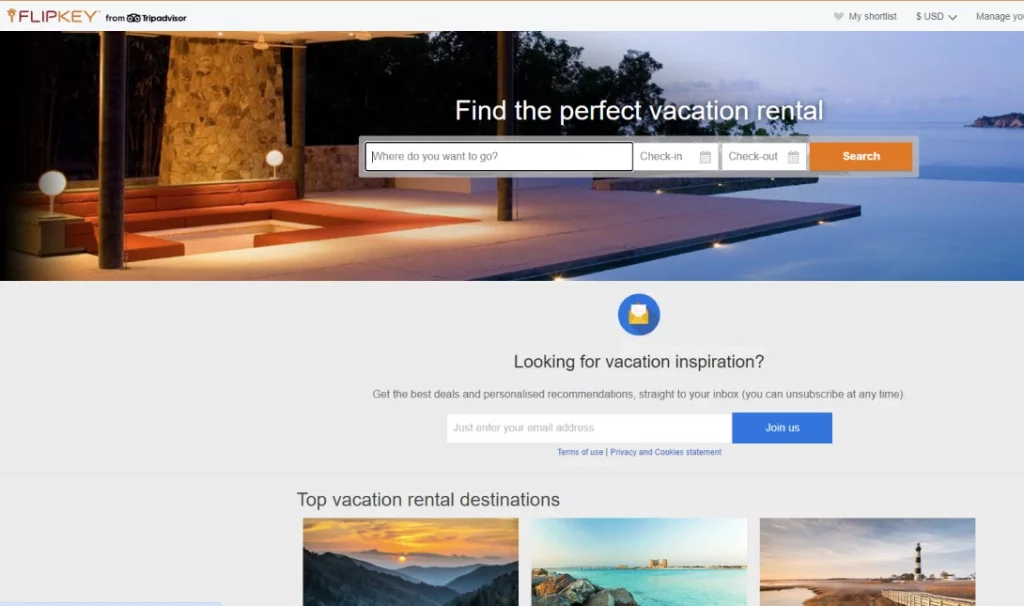Click the orange key icon in the logo
Image resolution: width=1024 pixels, height=606 pixels.
coord(10,15)
